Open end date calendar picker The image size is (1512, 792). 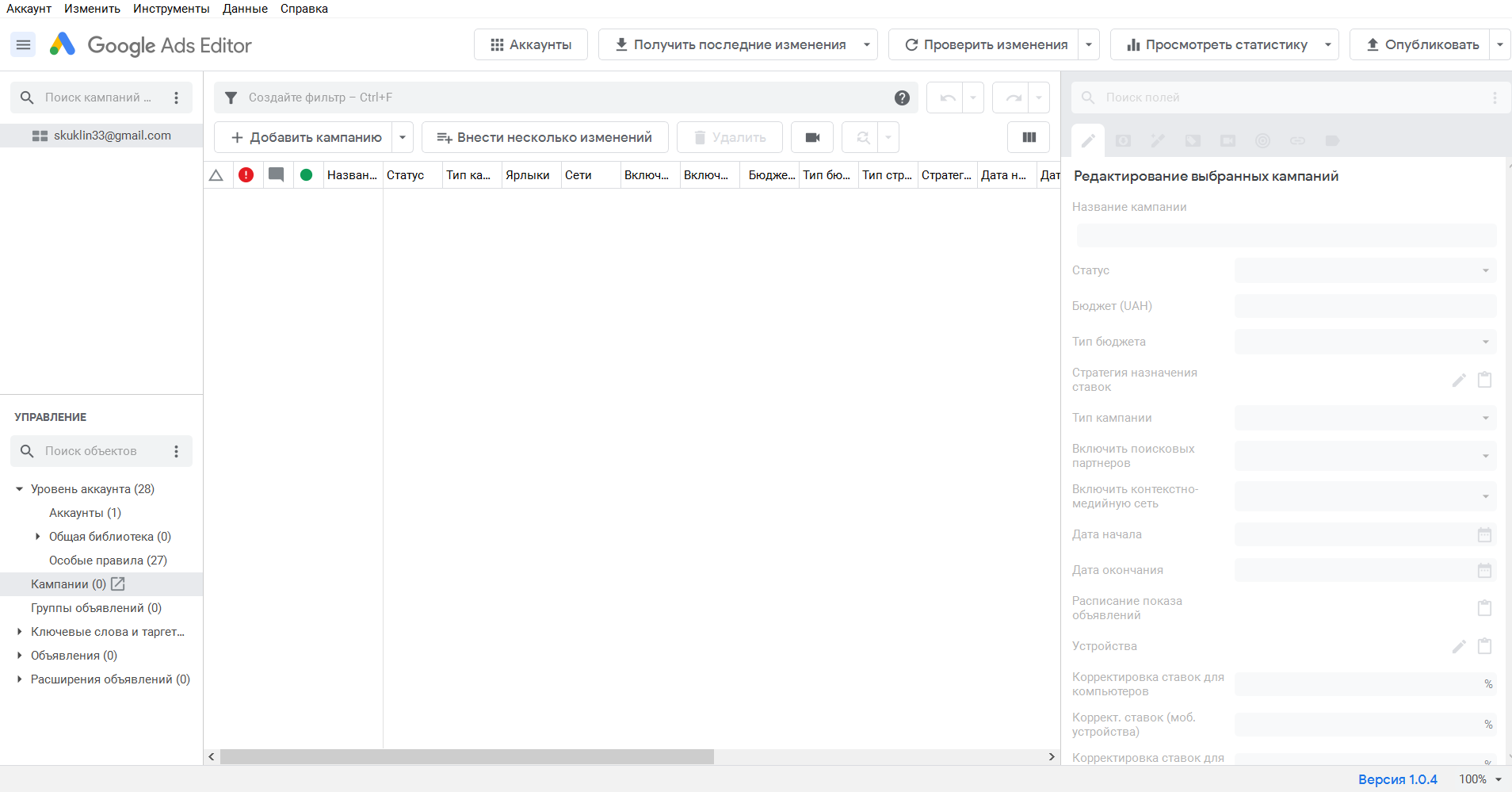(1484, 570)
